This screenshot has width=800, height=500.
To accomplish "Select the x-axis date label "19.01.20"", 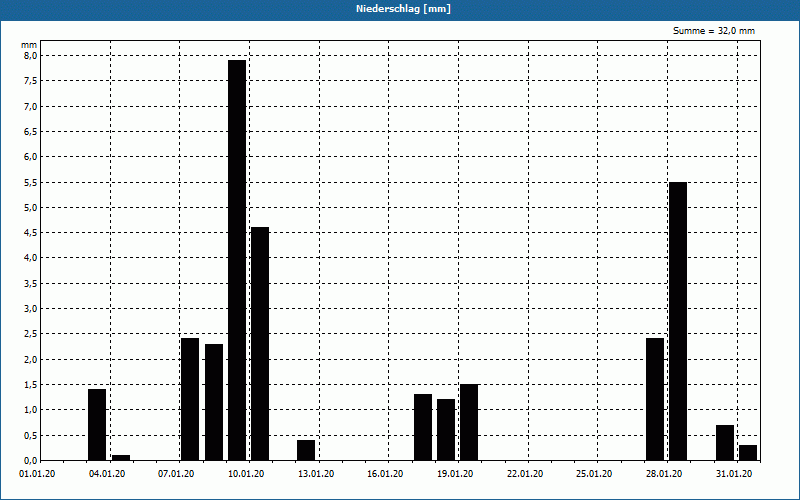I will (455, 474).
